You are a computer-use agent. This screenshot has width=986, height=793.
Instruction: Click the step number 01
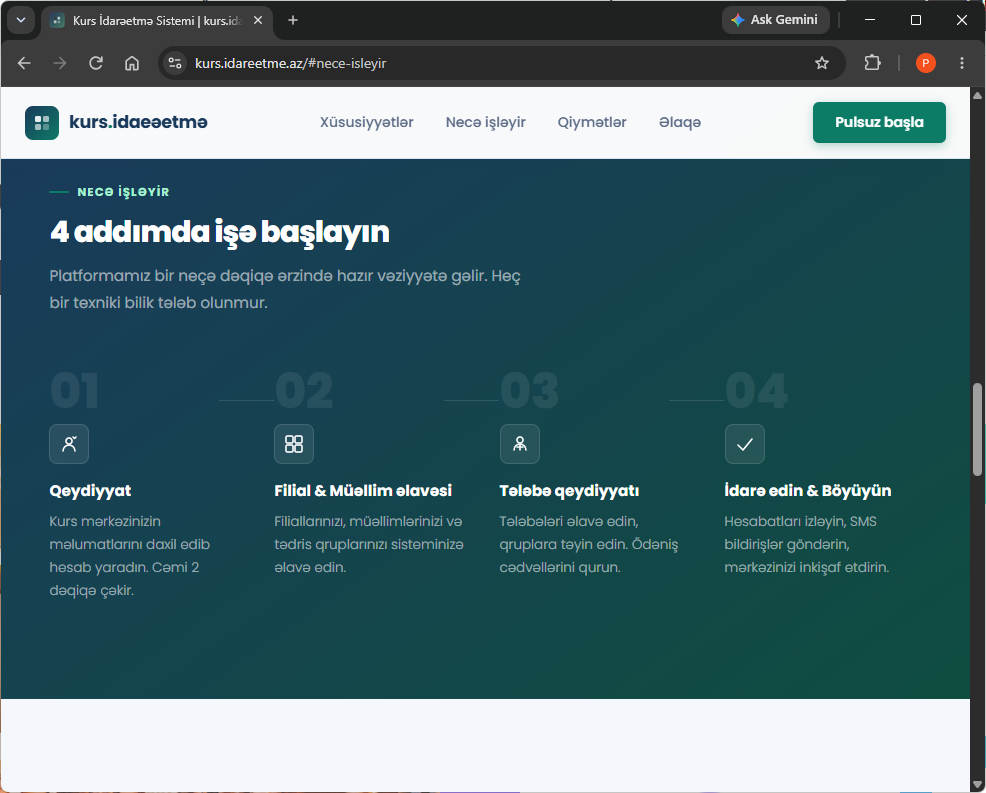point(74,391)
